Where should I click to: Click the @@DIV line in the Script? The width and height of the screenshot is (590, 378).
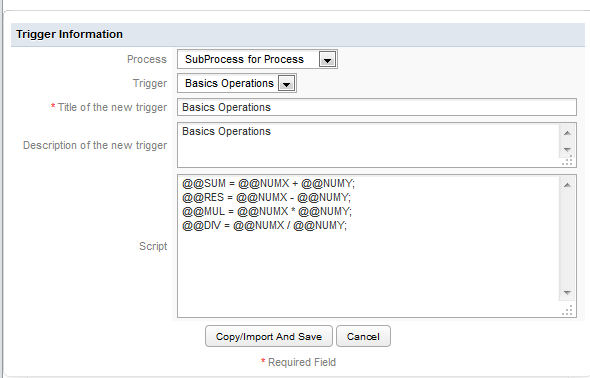click(x=264, y=225)
